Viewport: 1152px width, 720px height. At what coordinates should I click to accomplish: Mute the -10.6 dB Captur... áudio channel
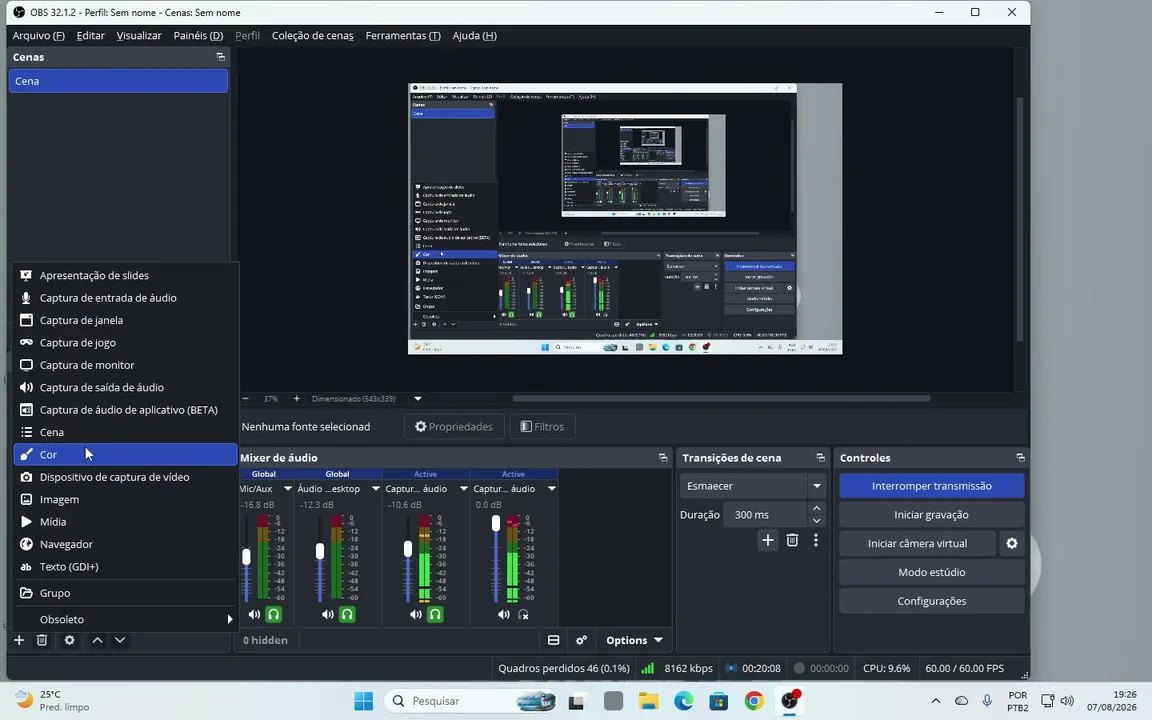[416, 614]
